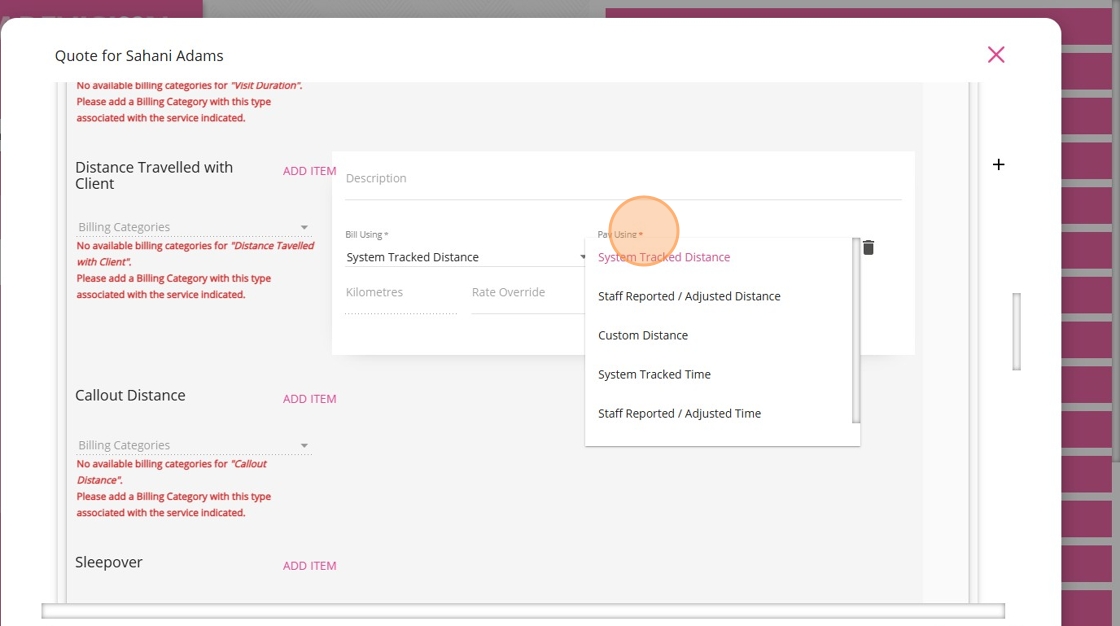Click the Distance Travelled with Client heading
This screenshot has height=626, width=1120.
(154, 175)
